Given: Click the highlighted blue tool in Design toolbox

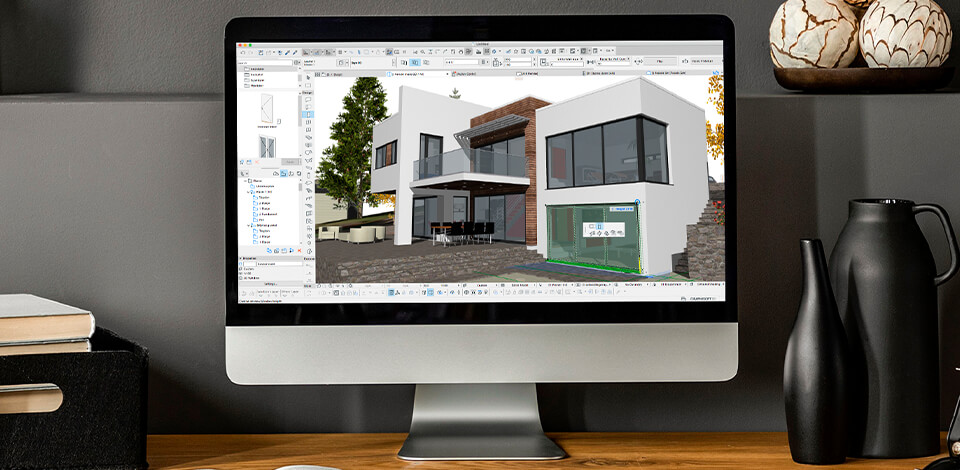Looking at the screenshot, I should click(308, 114).
